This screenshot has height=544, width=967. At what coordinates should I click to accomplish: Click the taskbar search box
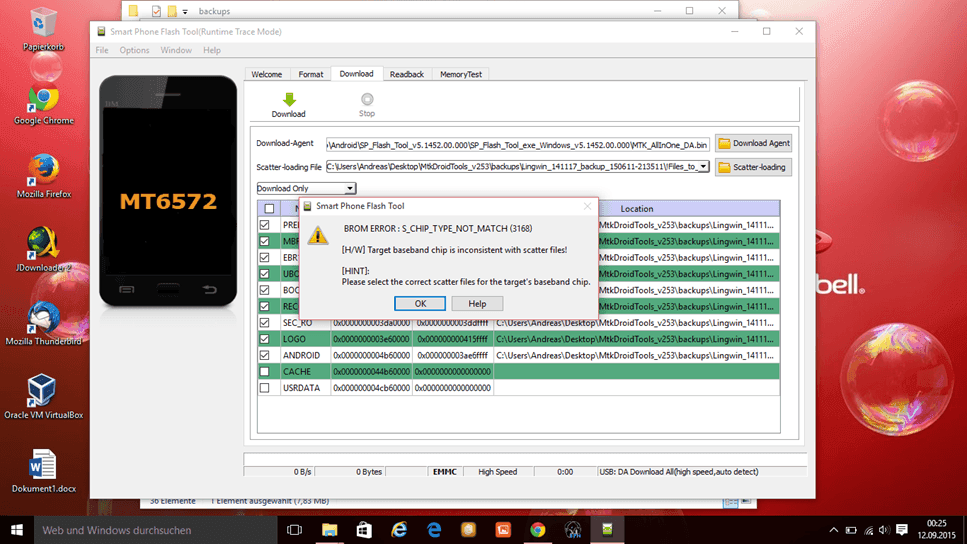[x=155, y=530]
